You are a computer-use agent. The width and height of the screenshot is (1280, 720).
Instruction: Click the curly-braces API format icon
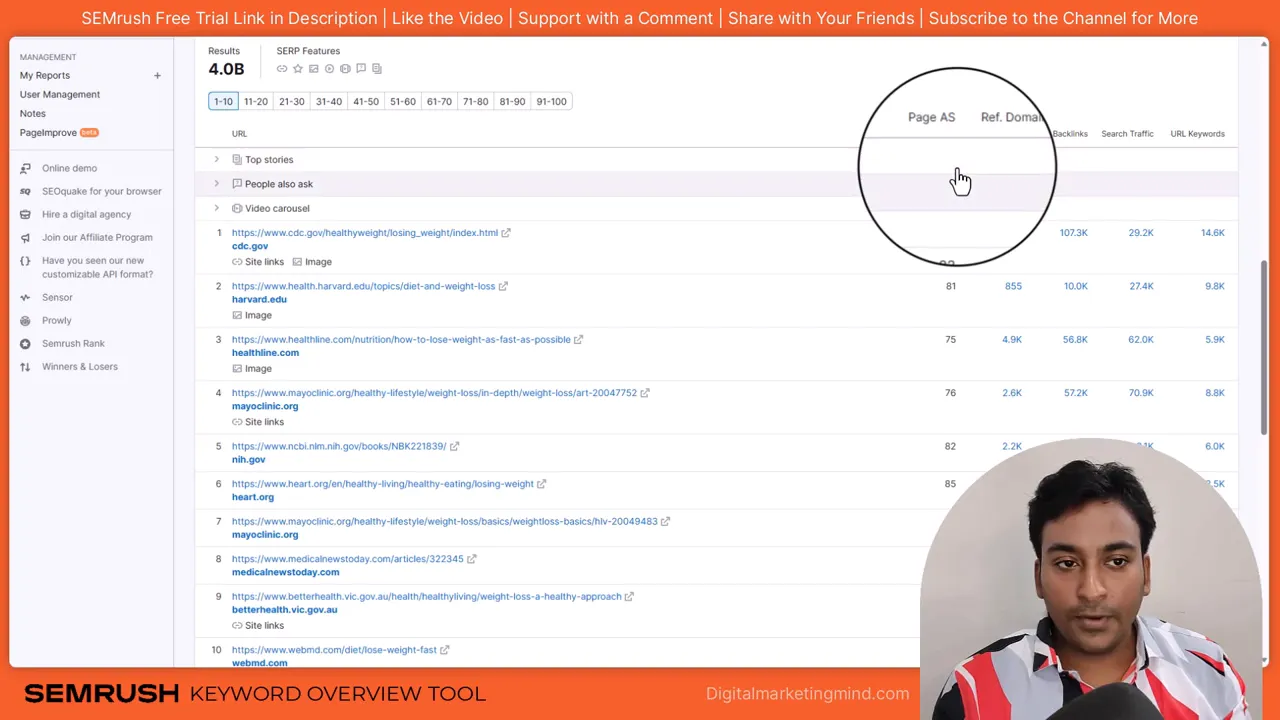coord(24,261)
